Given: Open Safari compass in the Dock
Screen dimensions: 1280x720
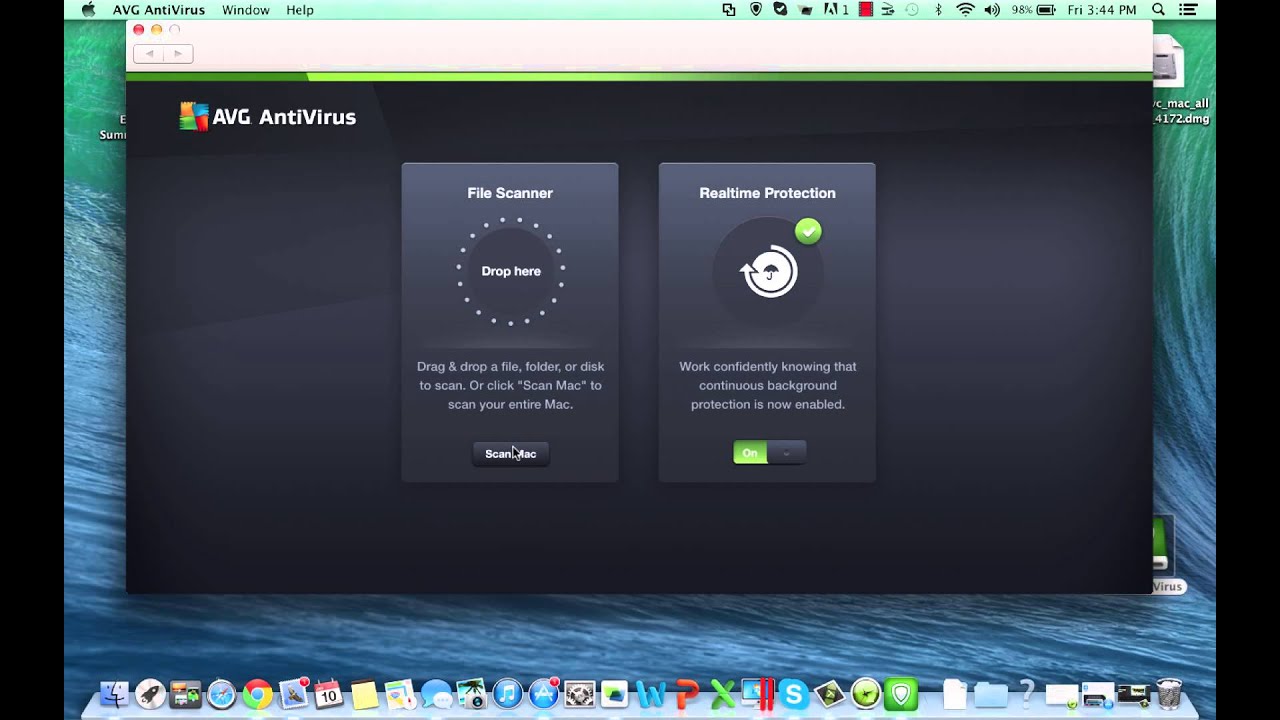Looking at the screenshot, I should pos(221,694).
